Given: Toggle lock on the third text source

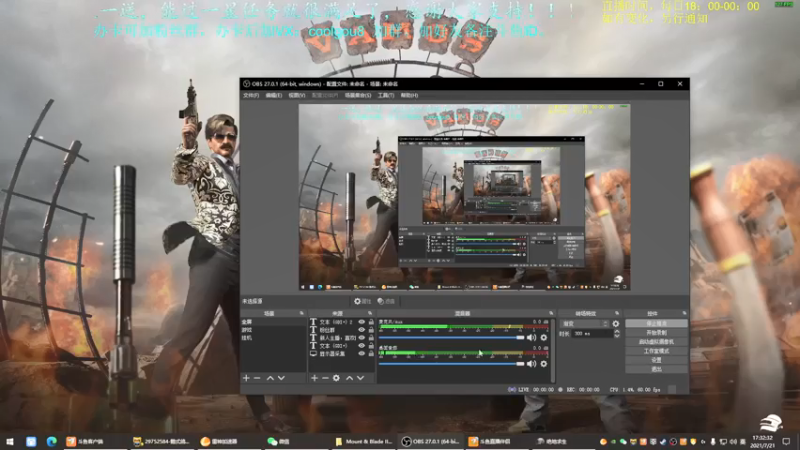Looking at the screenshot, I should tap(371, 338).
